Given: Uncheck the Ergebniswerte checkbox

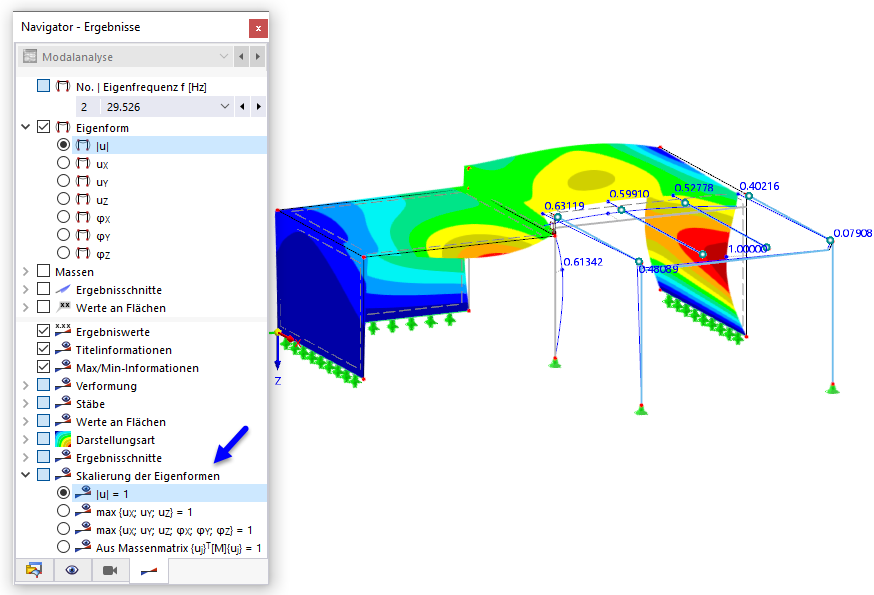Looking at the screenshot, I should click(x=43, y=331).
